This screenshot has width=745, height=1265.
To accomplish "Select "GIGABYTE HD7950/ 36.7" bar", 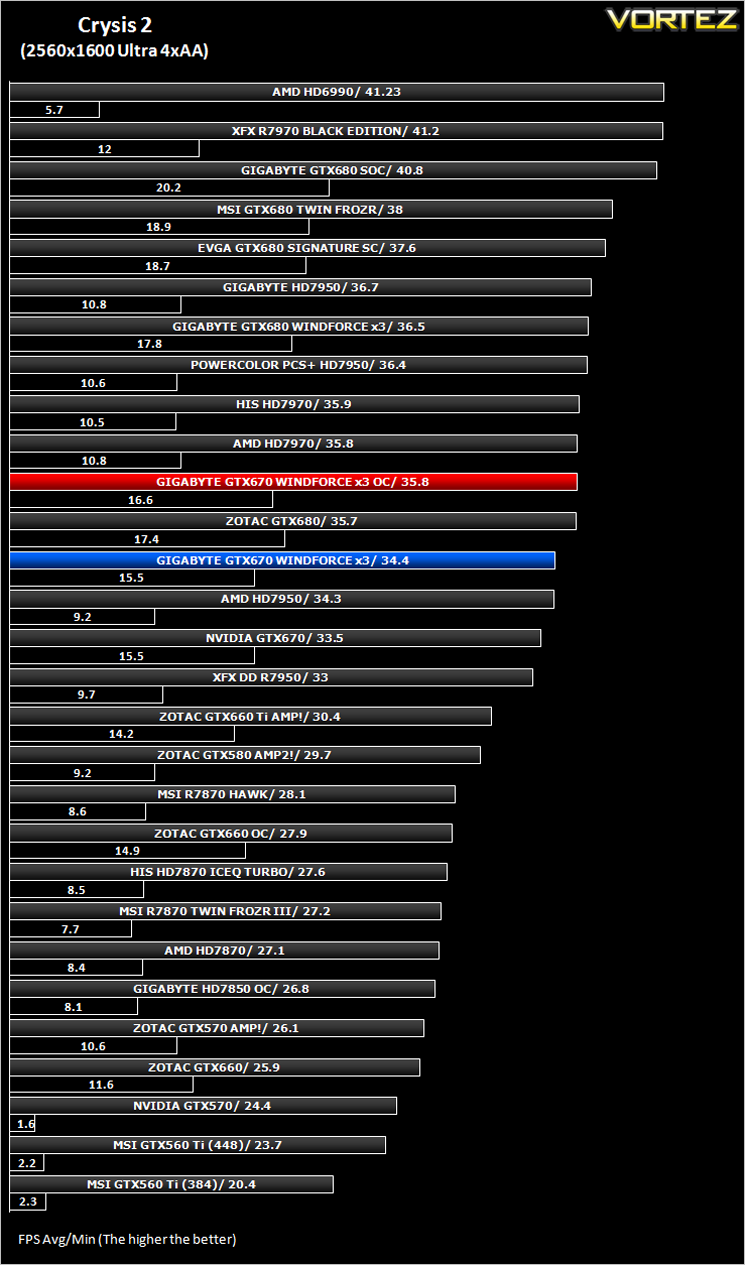I will click(x=300, y=288).
